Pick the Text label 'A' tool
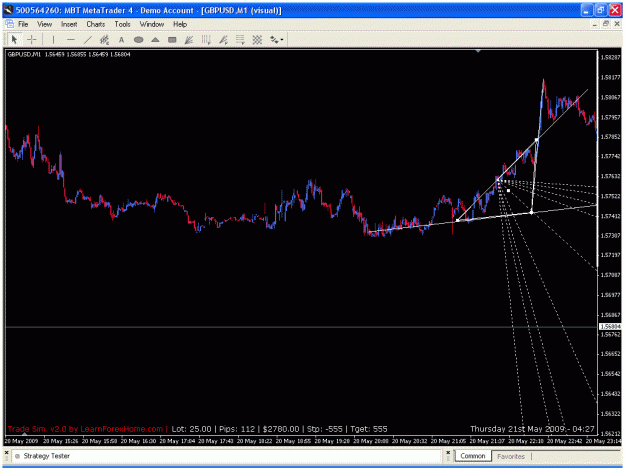 point(121,39)
